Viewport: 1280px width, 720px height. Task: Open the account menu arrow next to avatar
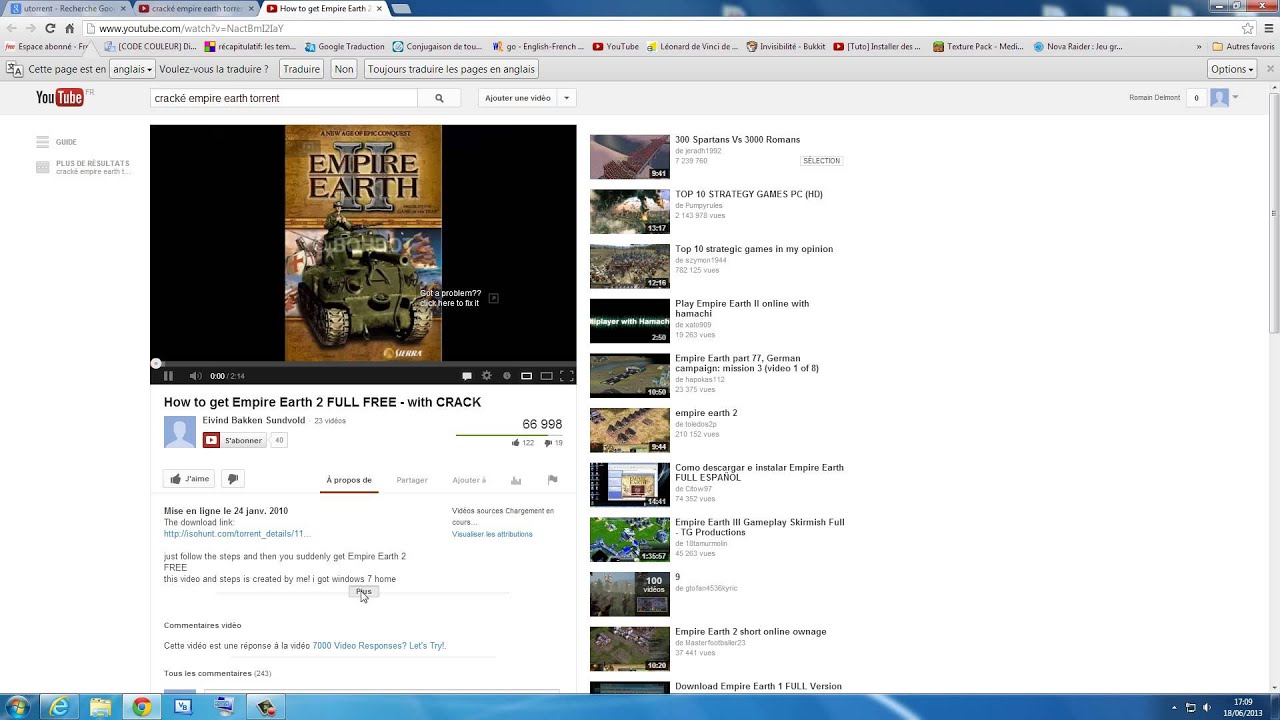1236,97
